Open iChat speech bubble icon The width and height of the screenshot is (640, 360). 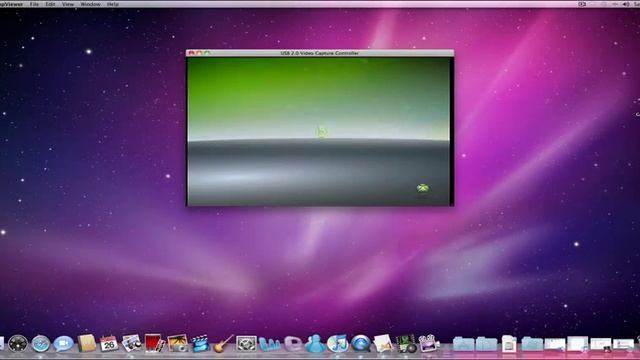pos(63,344)
